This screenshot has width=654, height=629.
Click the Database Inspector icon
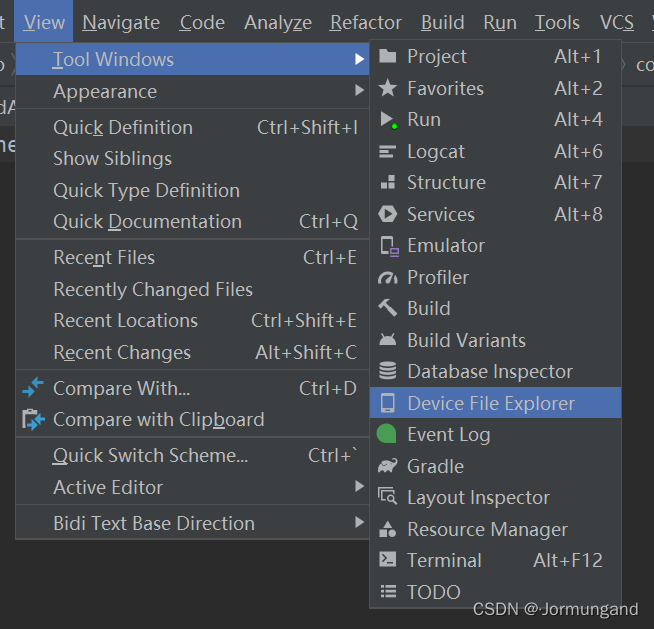pos(388,372)
